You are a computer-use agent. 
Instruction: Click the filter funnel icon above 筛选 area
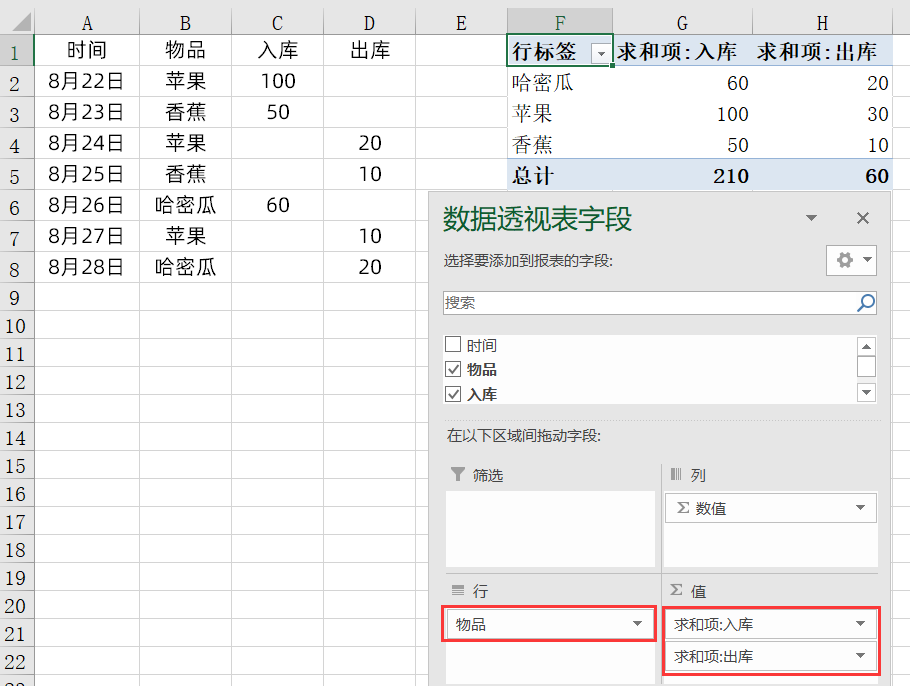459,474
